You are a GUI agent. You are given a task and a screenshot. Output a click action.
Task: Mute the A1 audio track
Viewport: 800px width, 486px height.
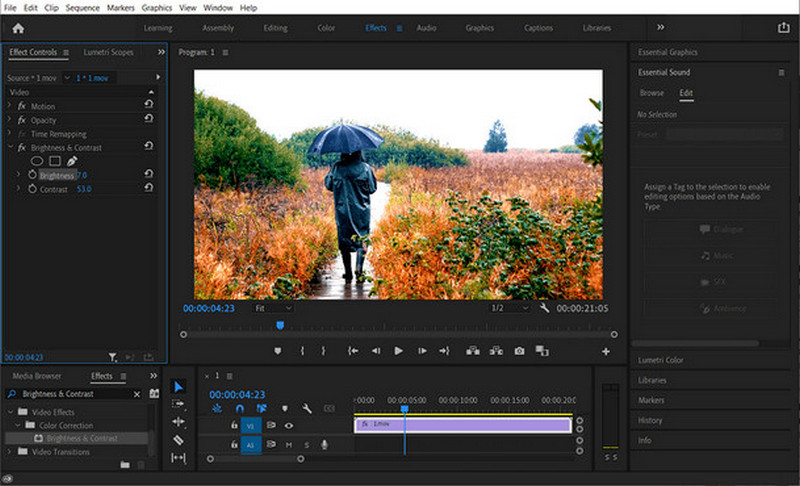[x=289, y=445]
